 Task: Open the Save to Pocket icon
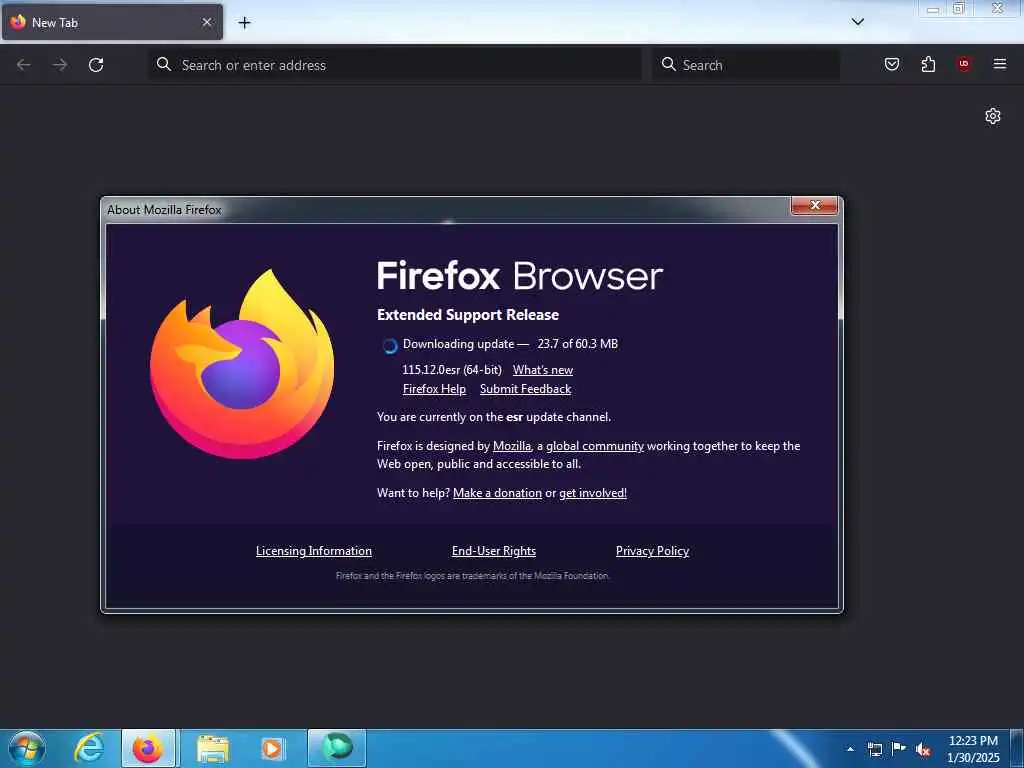tap(892, 64)
